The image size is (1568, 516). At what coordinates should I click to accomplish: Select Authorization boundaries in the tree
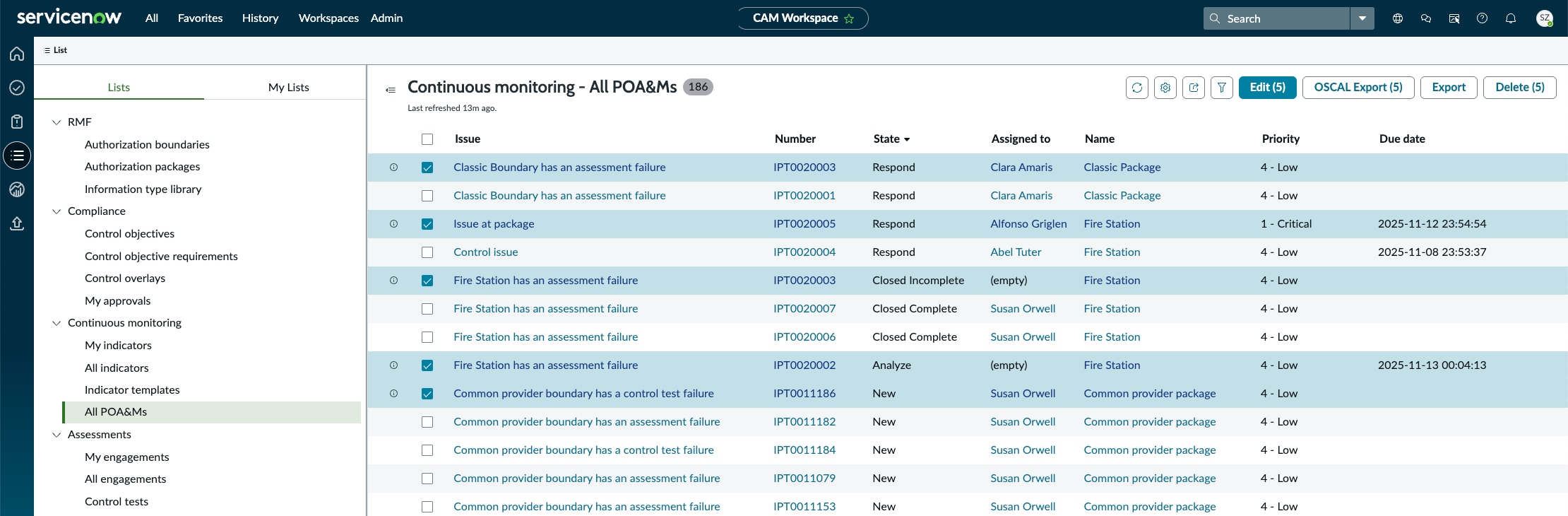point(147,145)
